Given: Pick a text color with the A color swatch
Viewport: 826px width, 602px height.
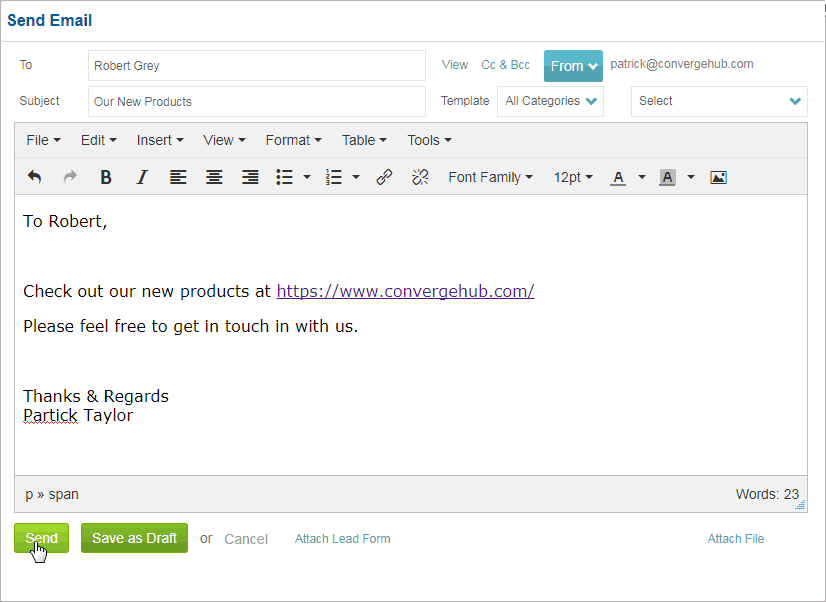Looking at the screenshot, I should tap(618, 177).
